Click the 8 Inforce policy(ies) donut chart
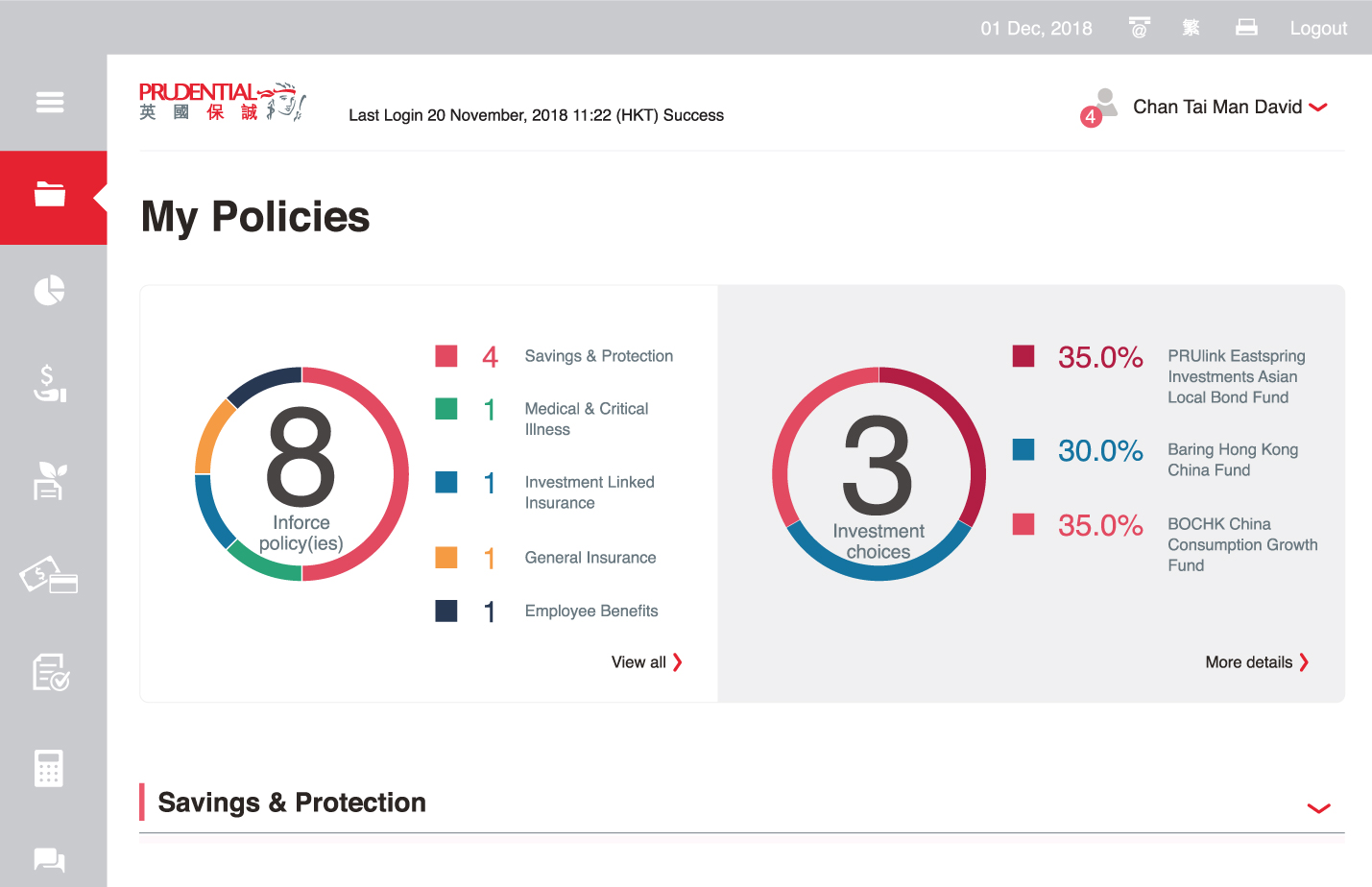Viewport: 1372px width, 887px height. (301, 474)
